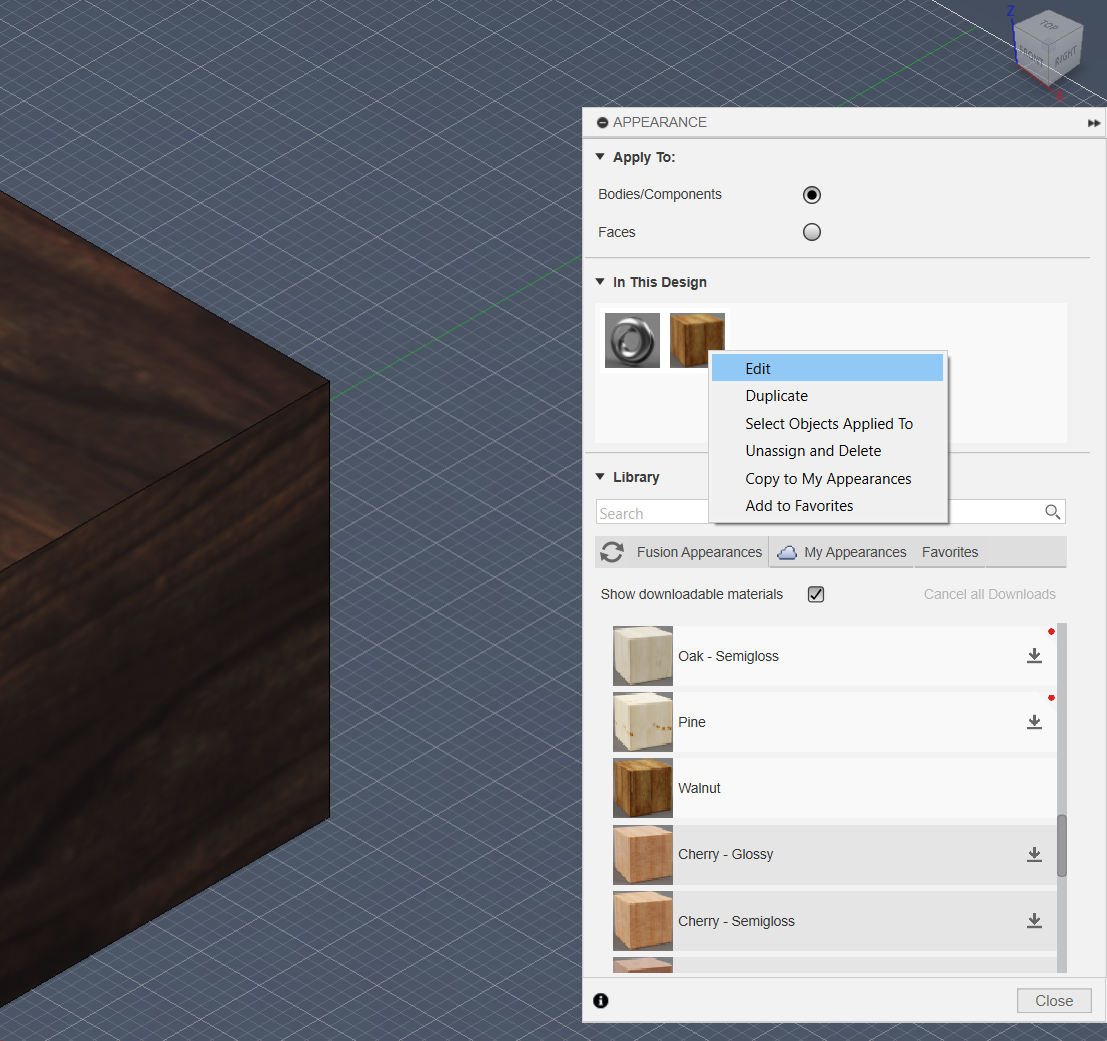Collapse the In This Design section
1107x1041 pixels.
[600, 281]
